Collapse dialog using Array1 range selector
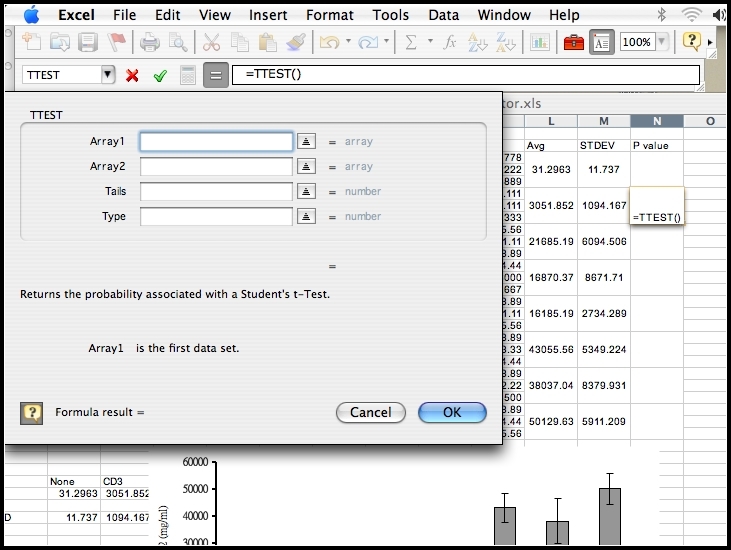 (x=306, y=141)
